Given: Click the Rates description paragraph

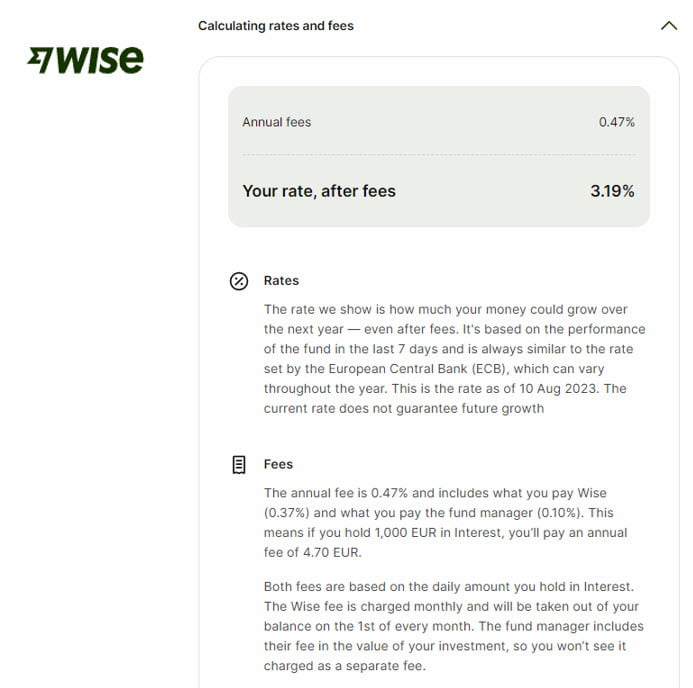Looking at the screenshot, I should click(x=454, y=359).
